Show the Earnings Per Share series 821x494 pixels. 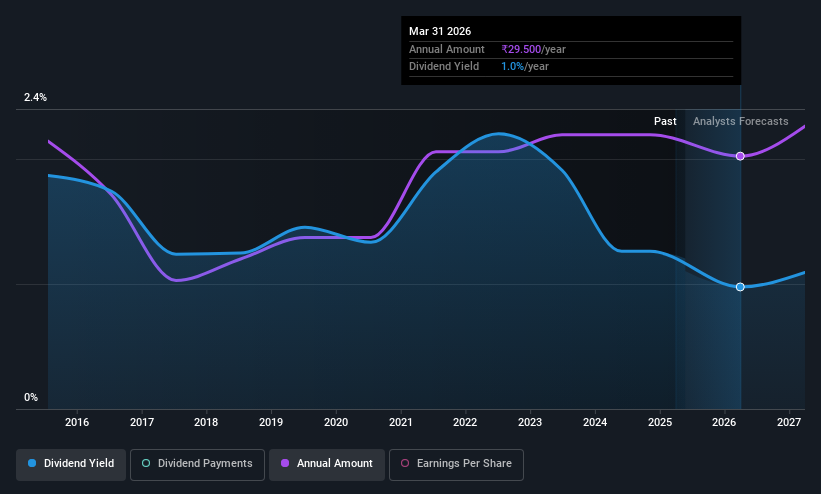[456, 464]
